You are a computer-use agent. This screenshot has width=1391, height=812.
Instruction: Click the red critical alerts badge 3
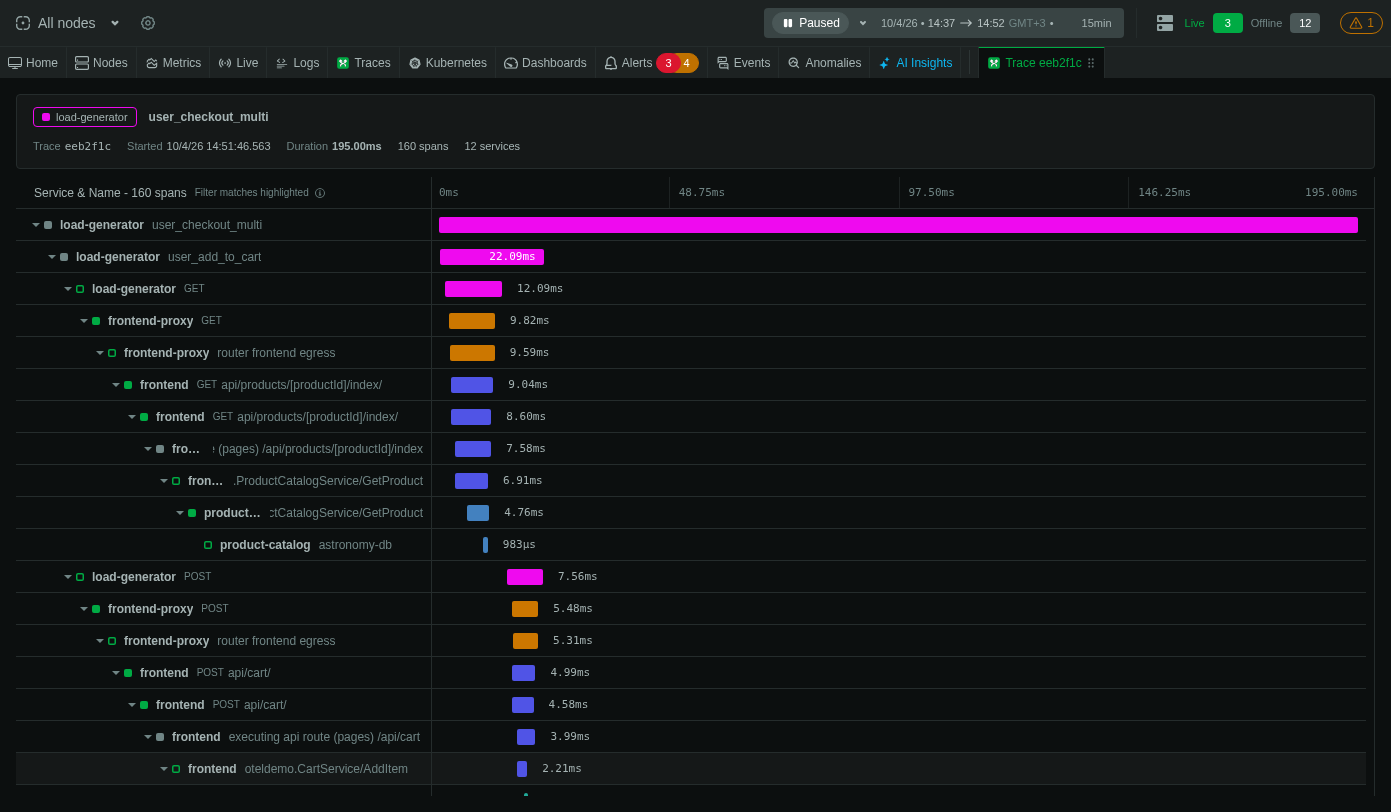[668, 63]
